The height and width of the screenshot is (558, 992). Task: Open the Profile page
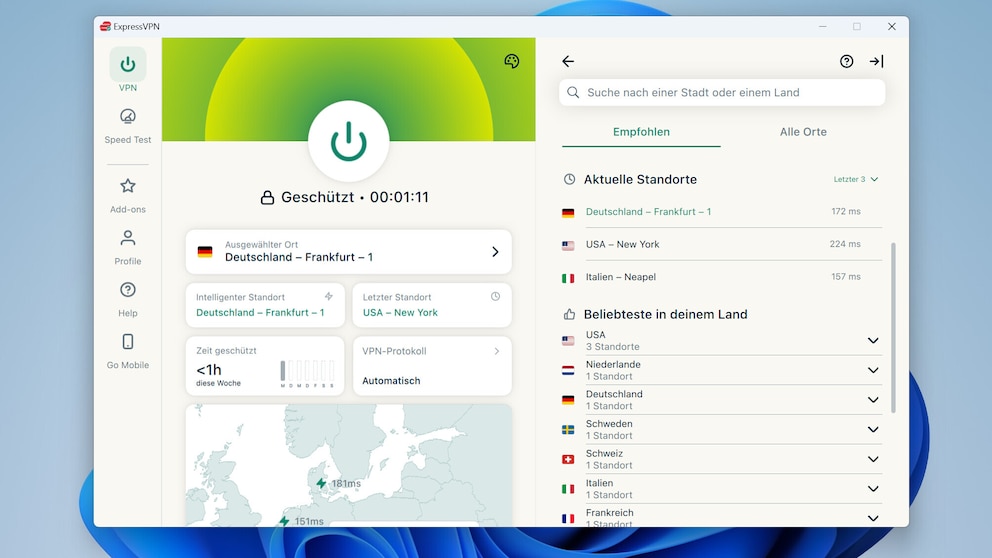[x=128, y=247]
